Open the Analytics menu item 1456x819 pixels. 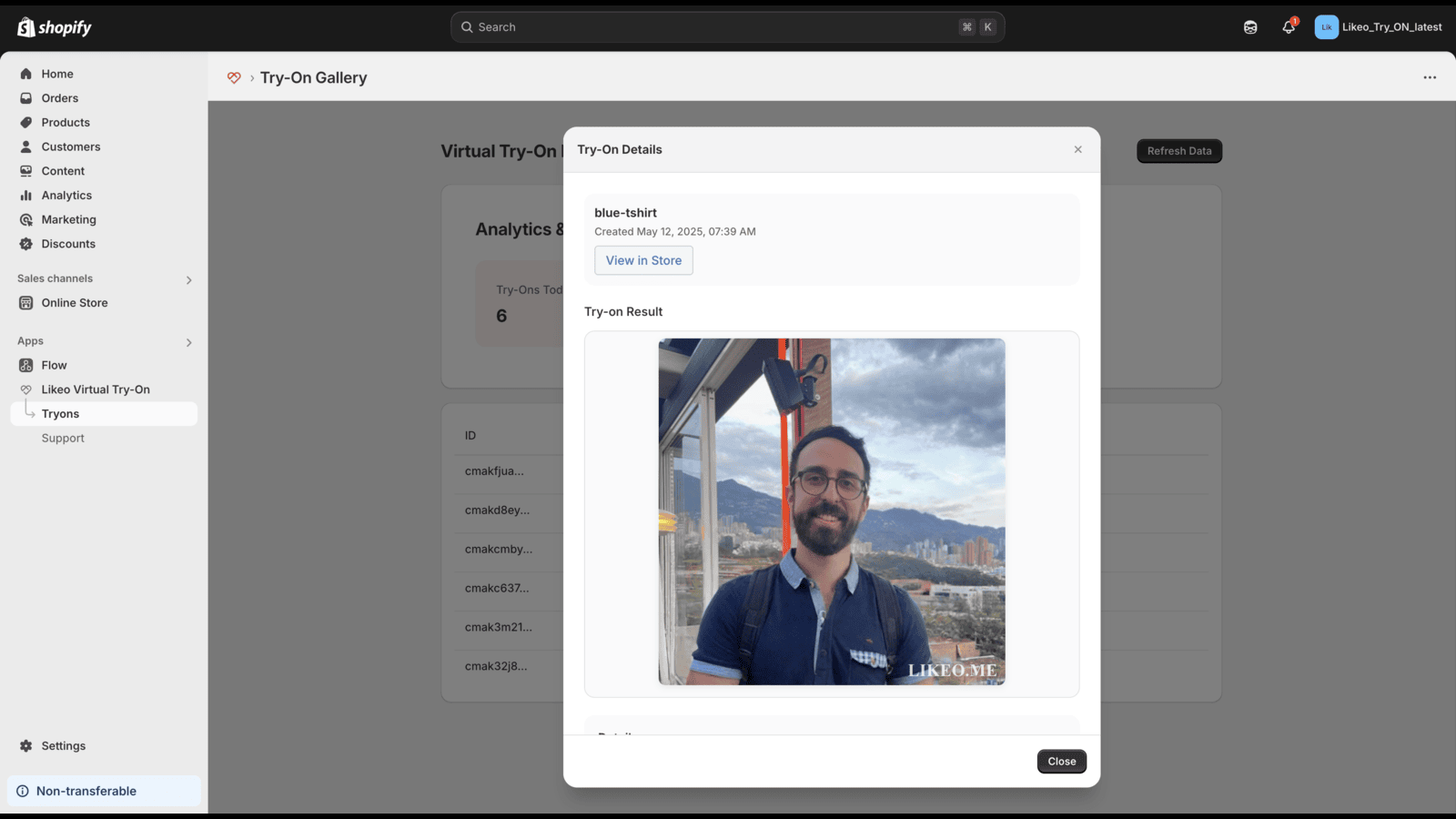[66, 196]
